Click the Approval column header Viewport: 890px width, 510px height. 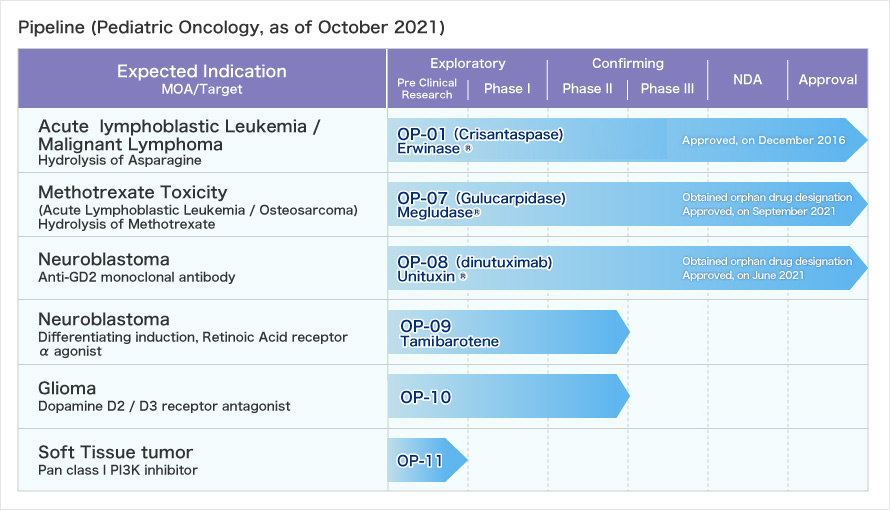tap(828, 80)
